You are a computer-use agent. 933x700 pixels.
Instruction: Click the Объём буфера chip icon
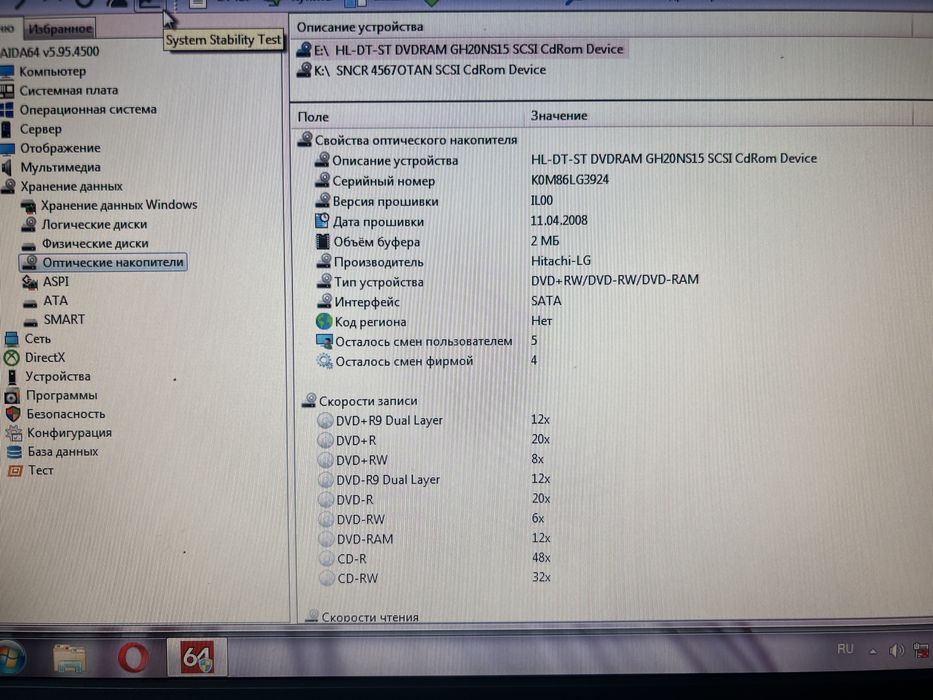tap(322, 241)
